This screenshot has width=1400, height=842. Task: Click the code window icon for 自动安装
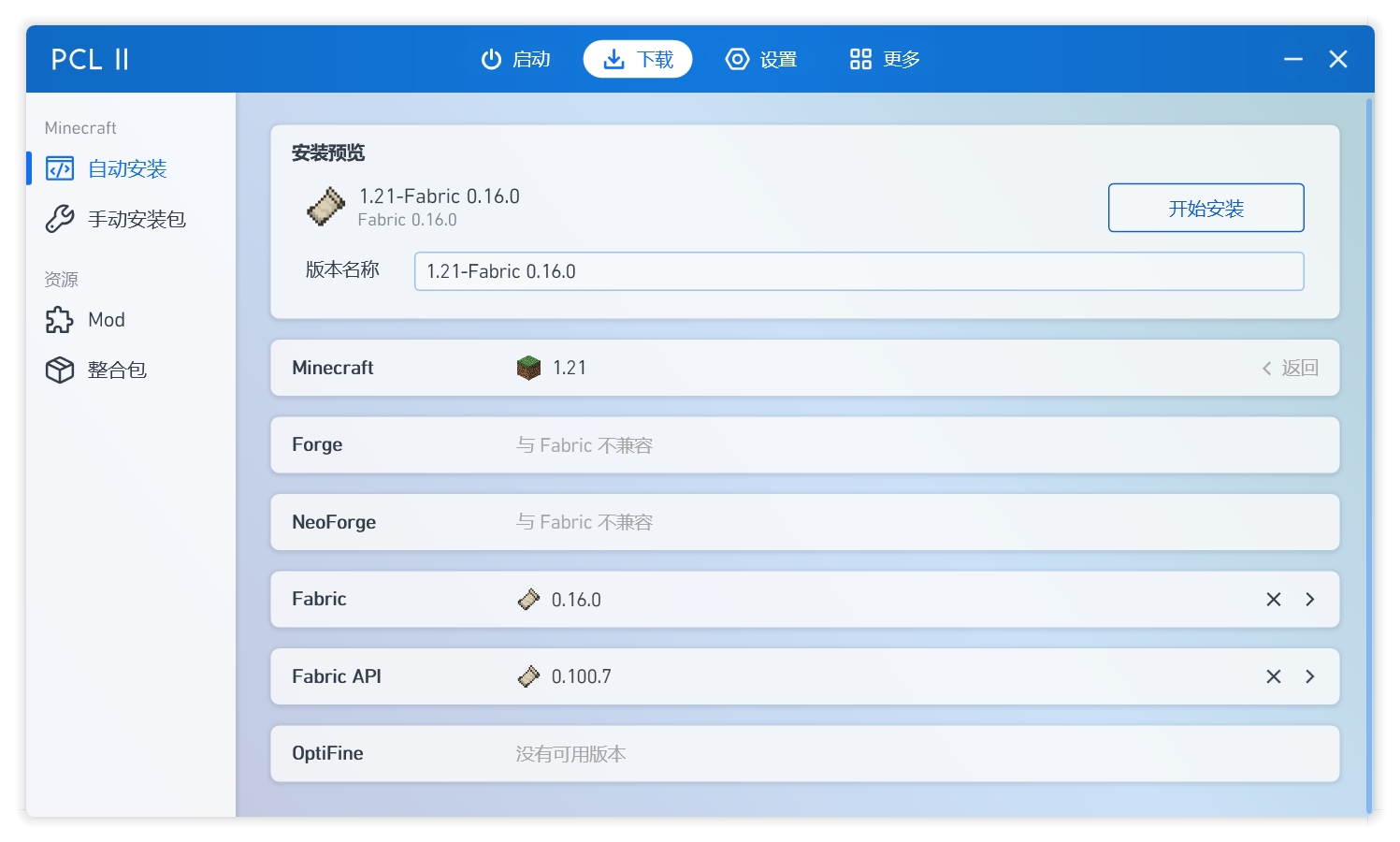coord(60,168)
